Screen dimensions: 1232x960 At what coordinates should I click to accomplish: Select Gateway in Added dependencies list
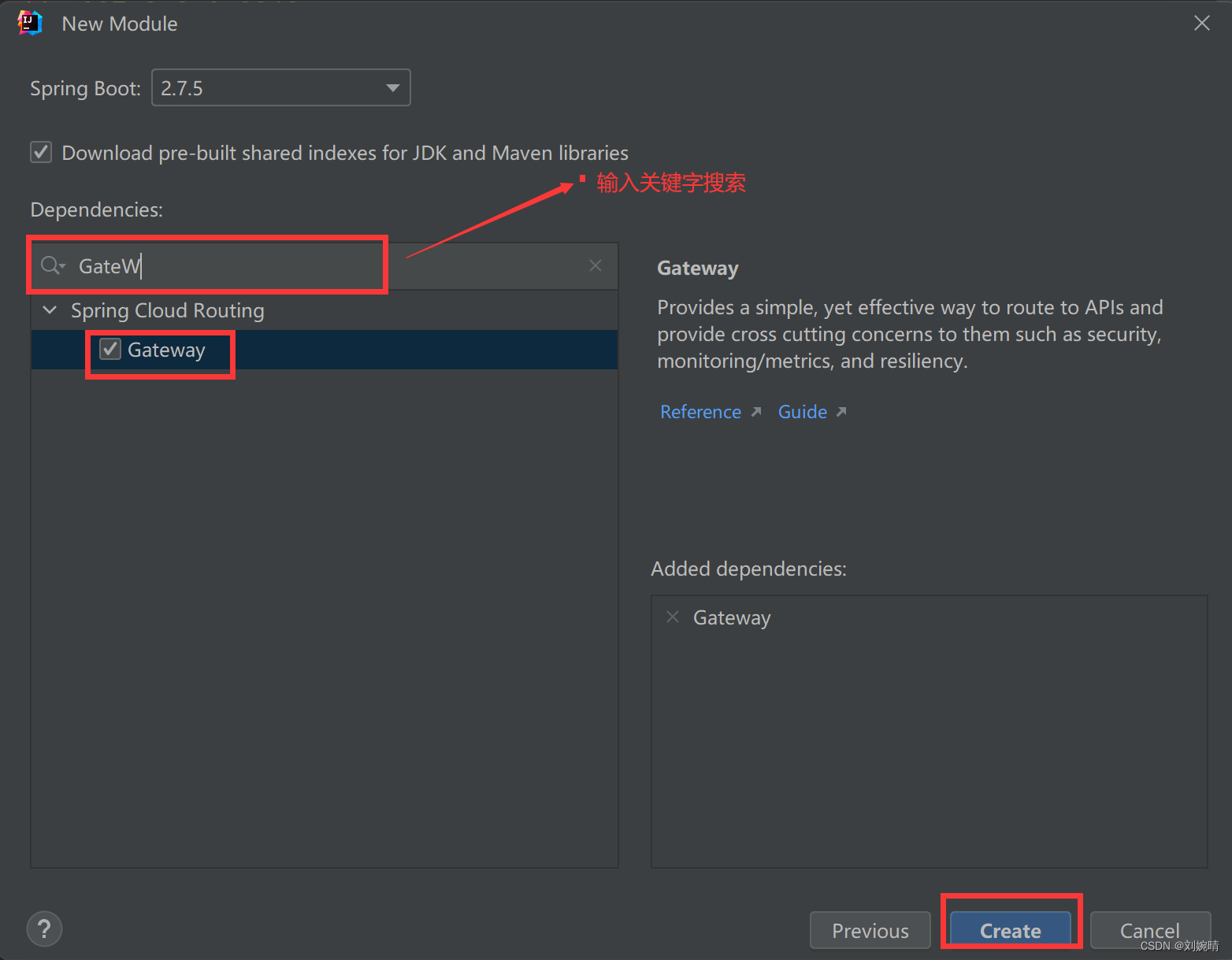coord(732,617)
